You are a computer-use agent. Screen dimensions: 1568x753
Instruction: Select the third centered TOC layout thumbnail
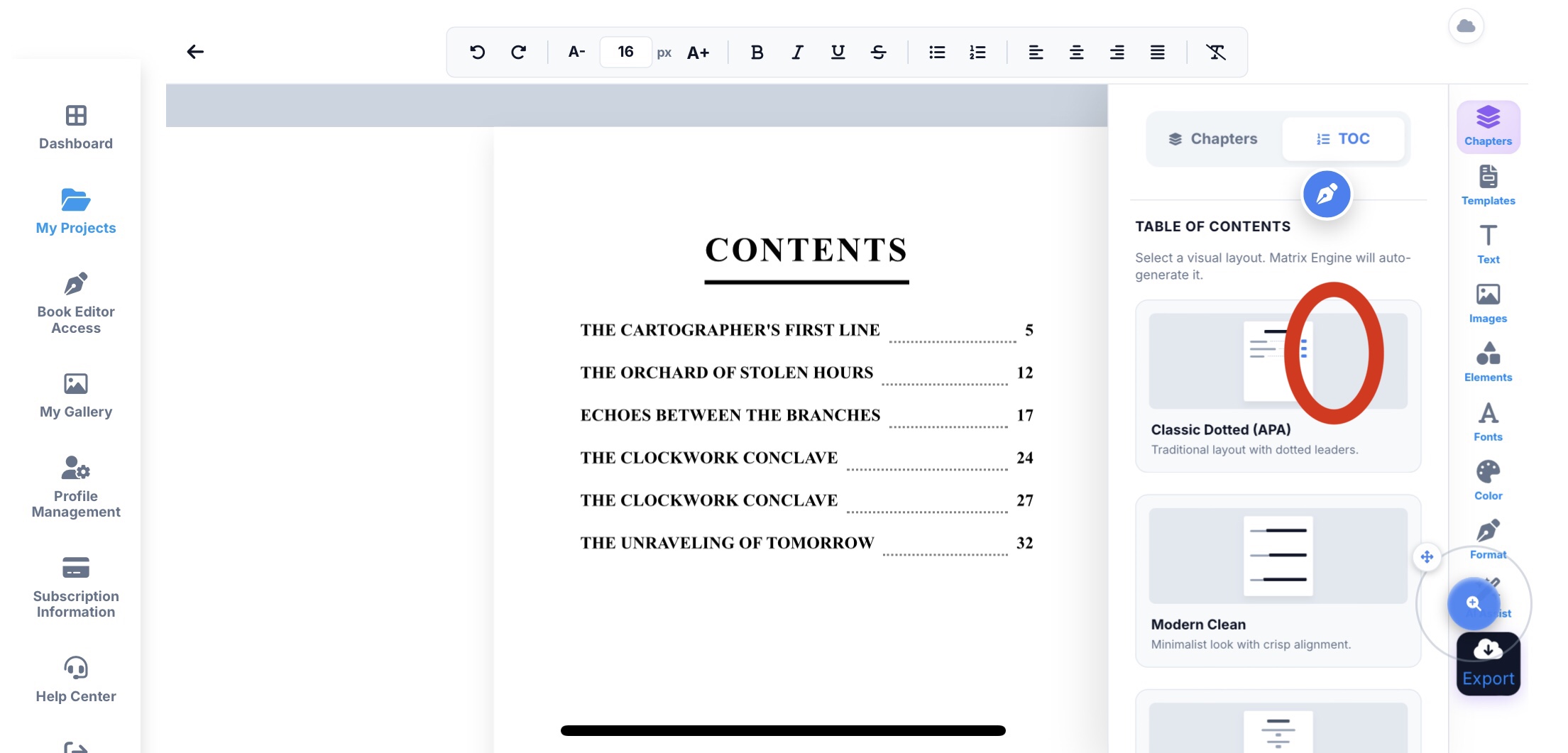(x=1278, y=727)
